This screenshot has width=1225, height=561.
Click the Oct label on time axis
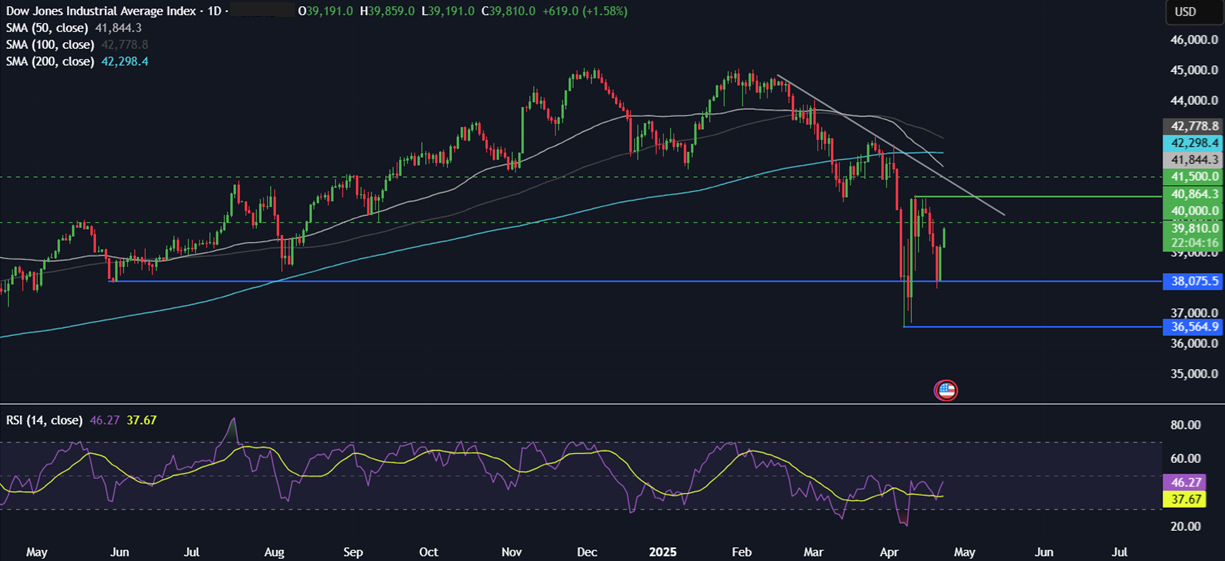pos(428,551)
